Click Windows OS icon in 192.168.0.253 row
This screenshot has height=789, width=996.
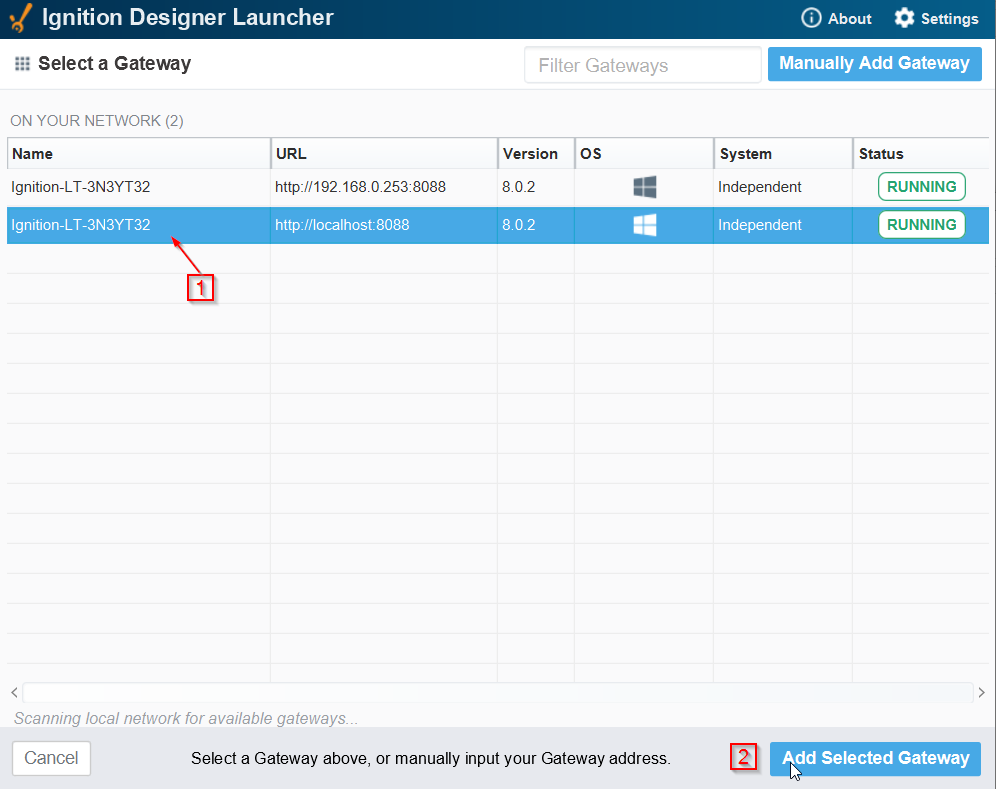[x=645, y=187]
